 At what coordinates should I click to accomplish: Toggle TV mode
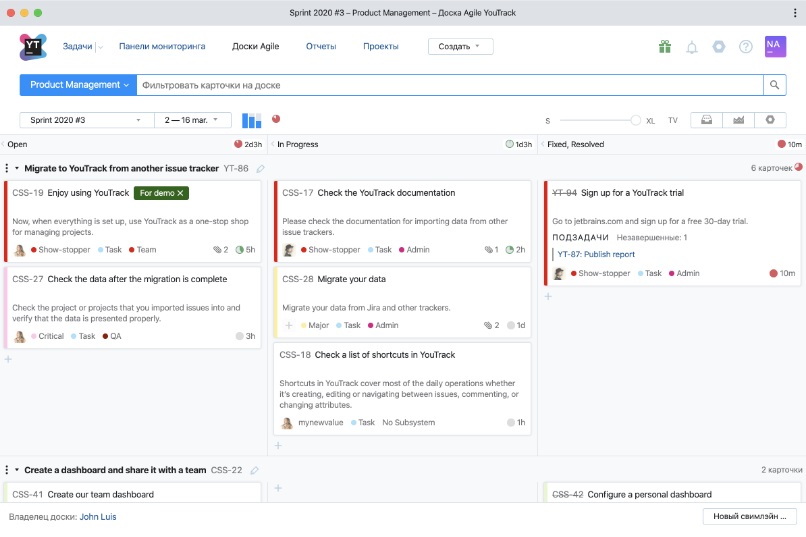(673, 120)
